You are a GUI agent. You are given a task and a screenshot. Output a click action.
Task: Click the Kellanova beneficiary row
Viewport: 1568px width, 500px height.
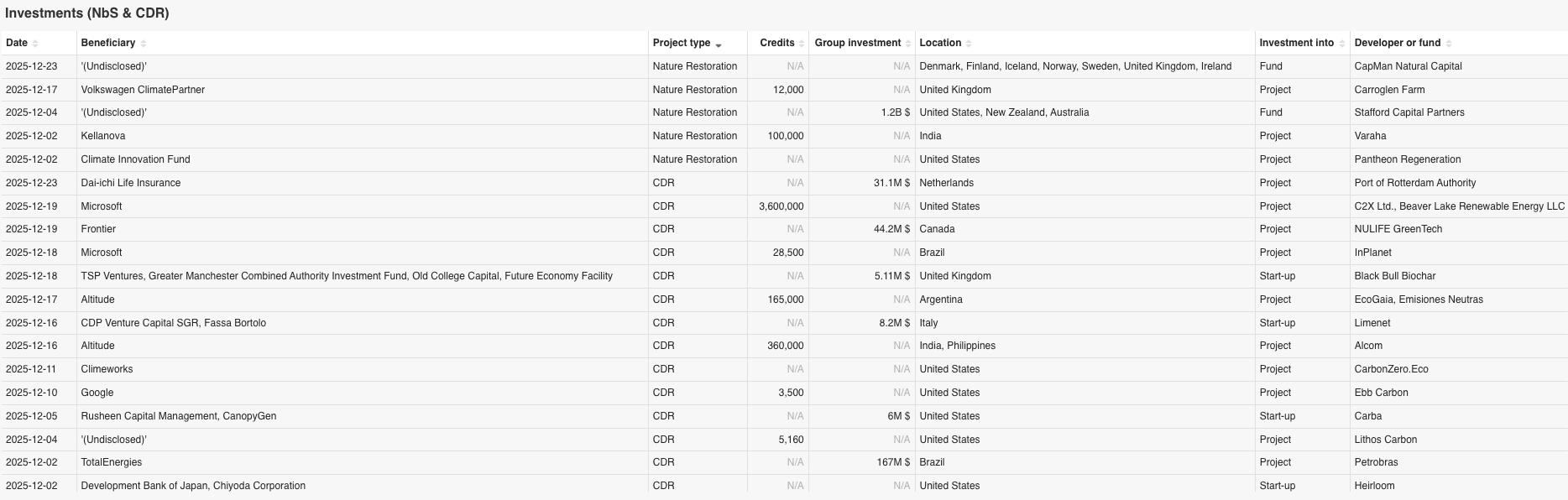click(x=103, y=136)
